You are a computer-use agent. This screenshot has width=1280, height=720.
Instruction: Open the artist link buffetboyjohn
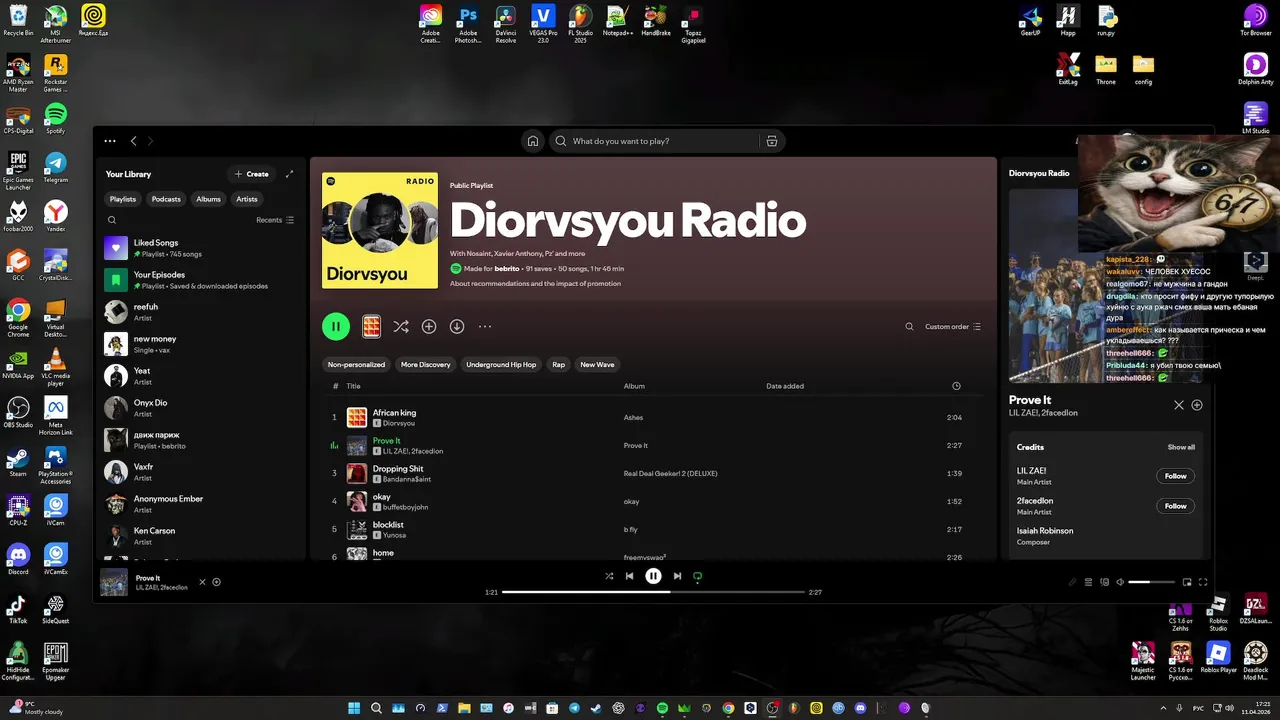[x=405, y=507]
